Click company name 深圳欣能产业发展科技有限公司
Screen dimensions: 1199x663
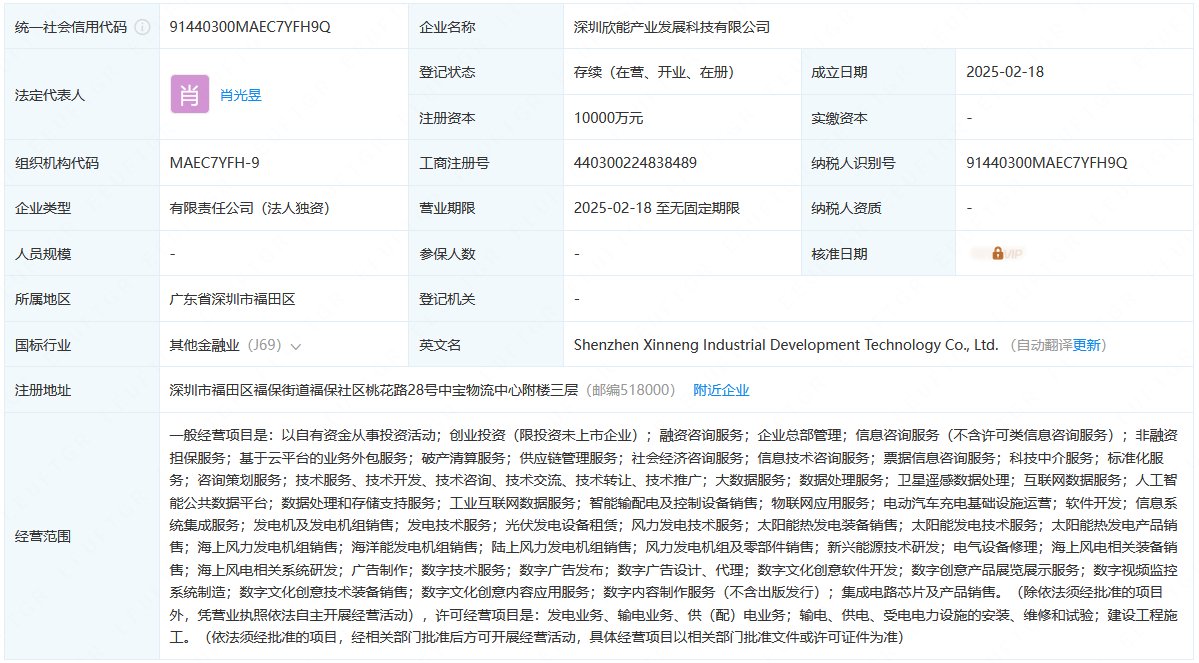tap(670, 27)
